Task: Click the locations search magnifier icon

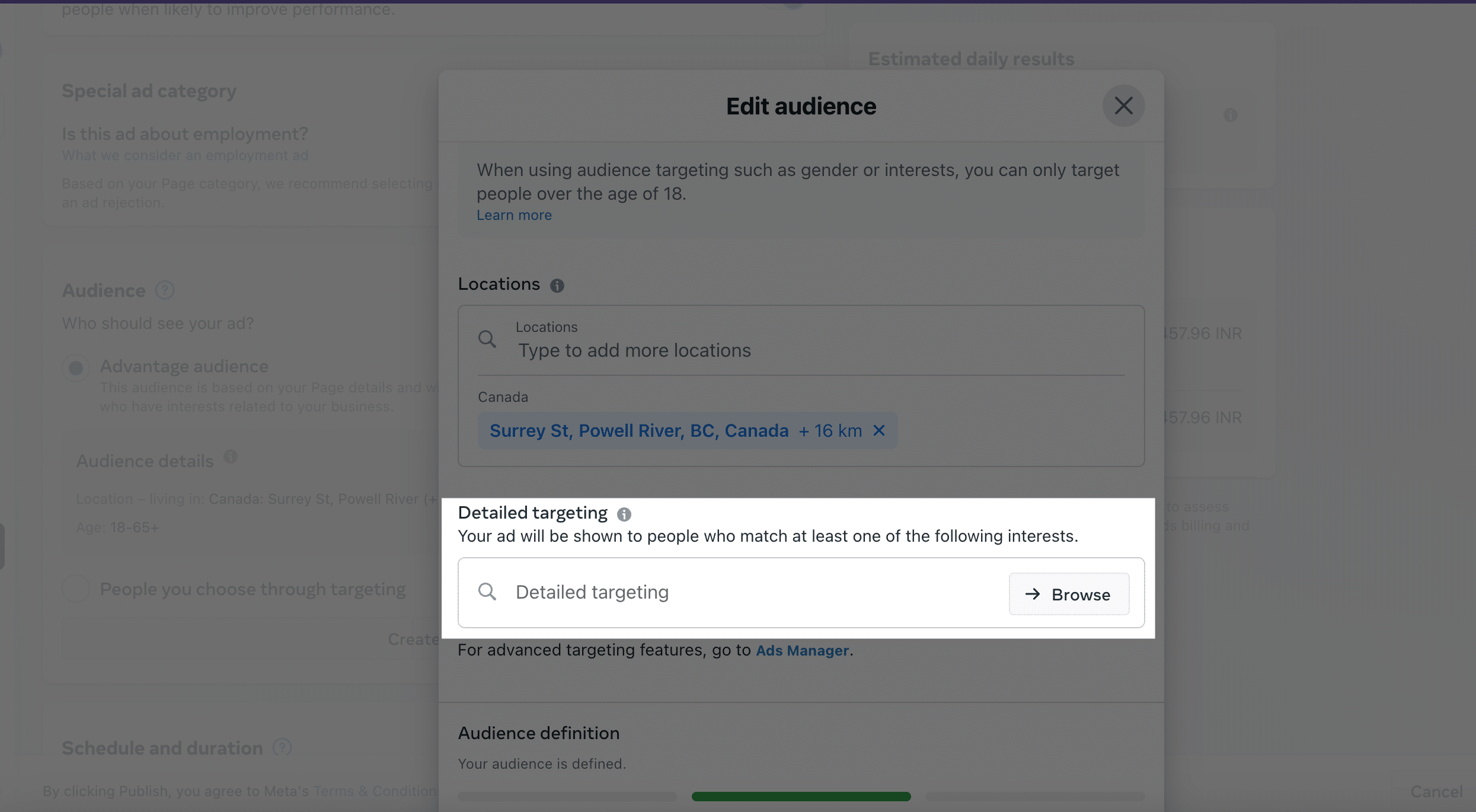Action: 487,339
